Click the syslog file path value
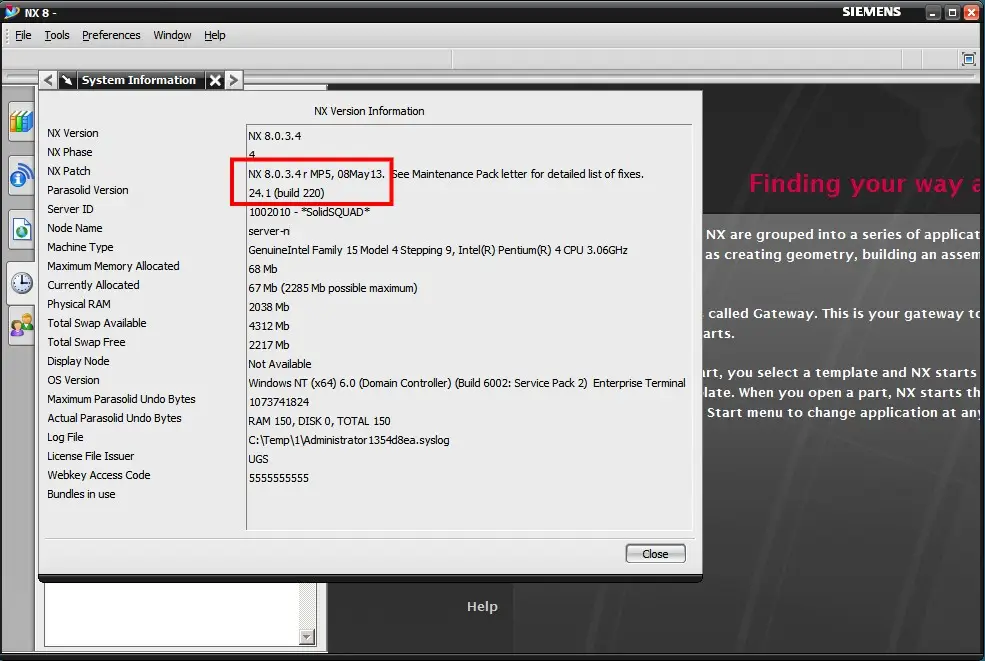 point(349,440)
